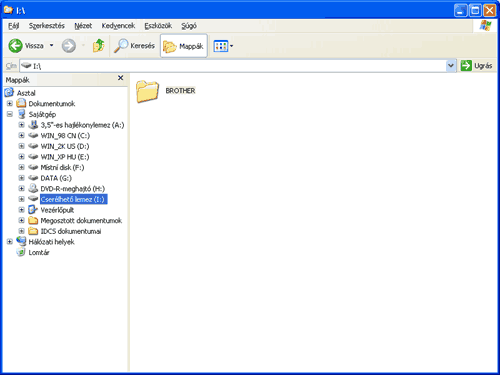The image size is (500, 375).
Task: Click DVD-R-meghajtó (H:) disc icon
Action: point(33,188)
